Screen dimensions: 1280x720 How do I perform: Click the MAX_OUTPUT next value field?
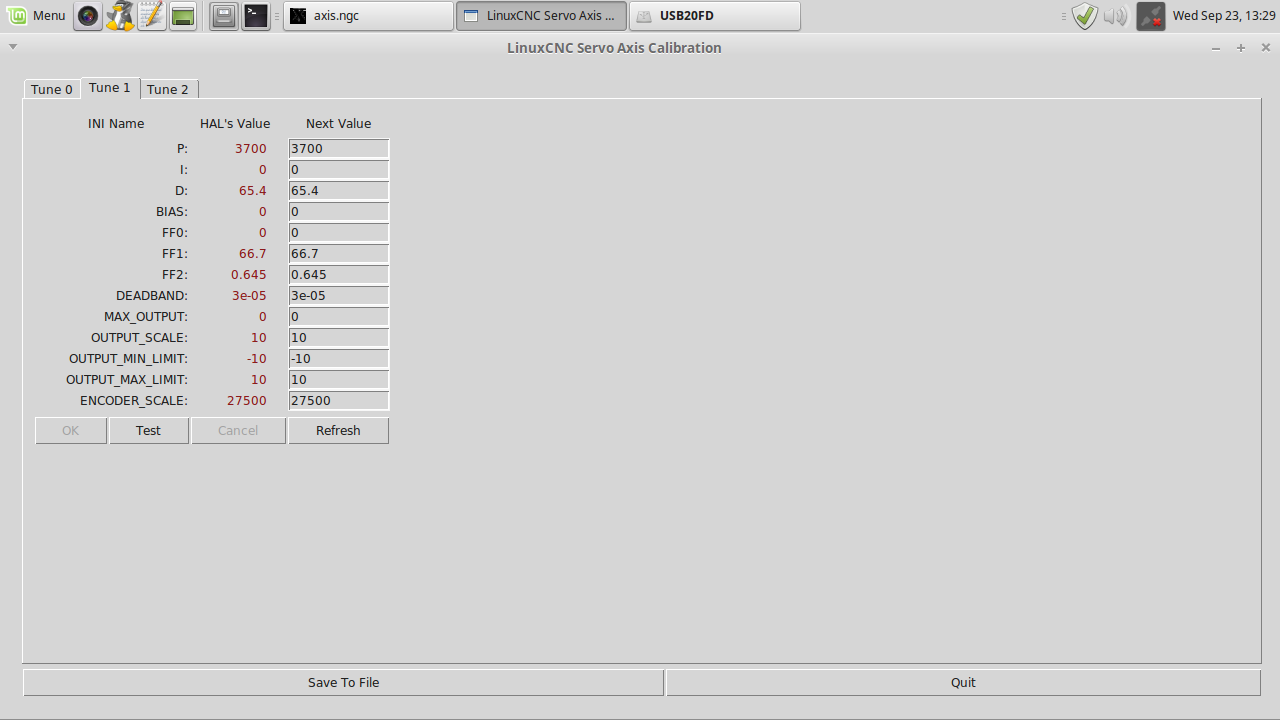pos(339,316)
